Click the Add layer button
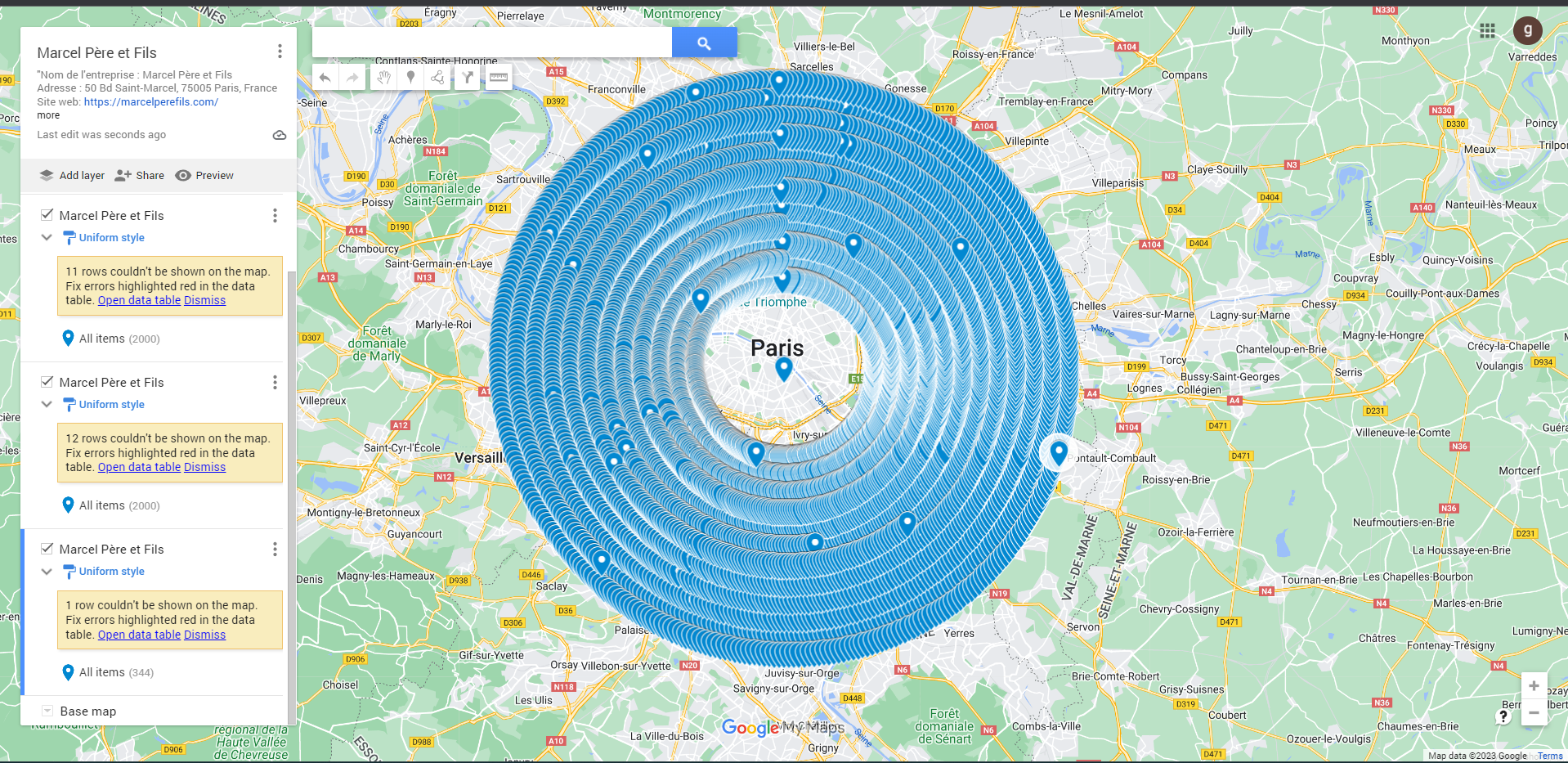The height and width of the screenshot is (763, 1568). [72, 175]
